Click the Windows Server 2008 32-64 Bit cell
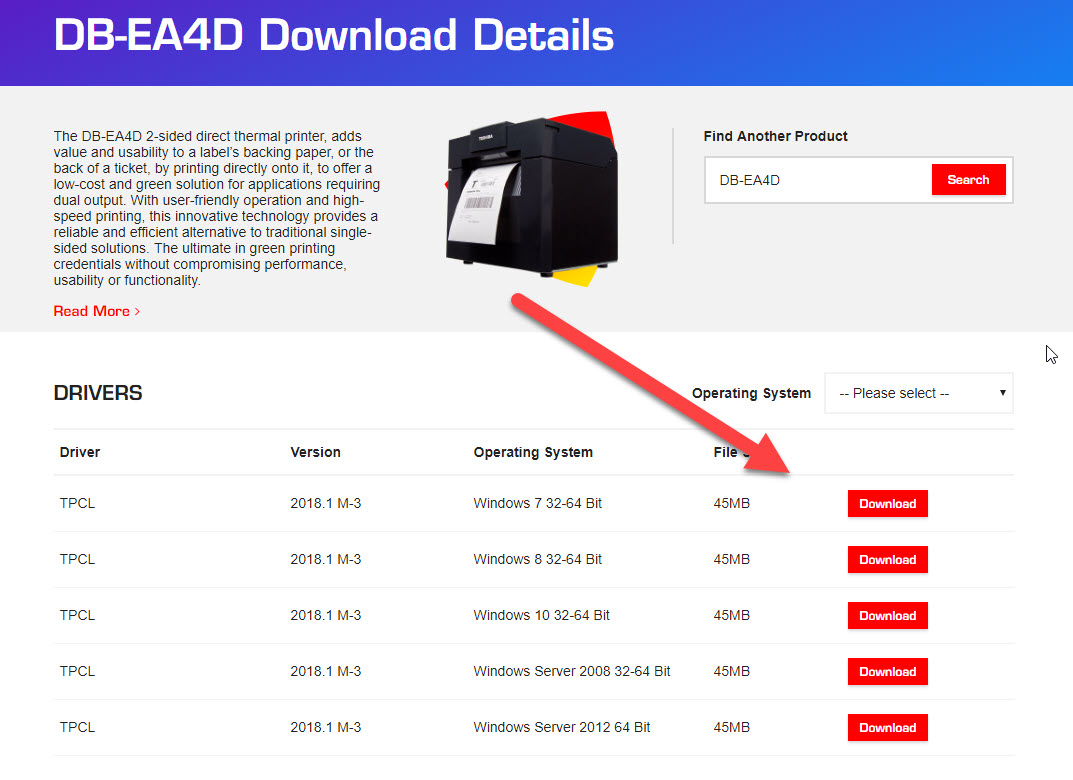 point(572,672)
